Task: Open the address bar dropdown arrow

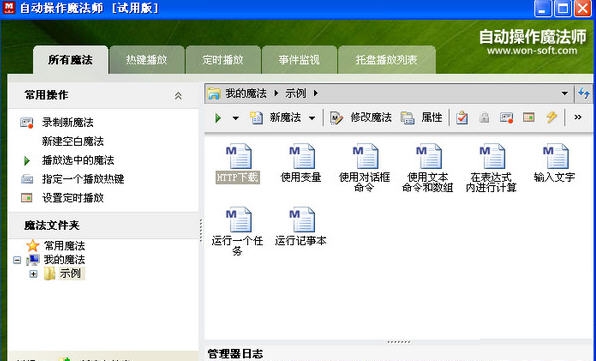Action: coord(565,93)
